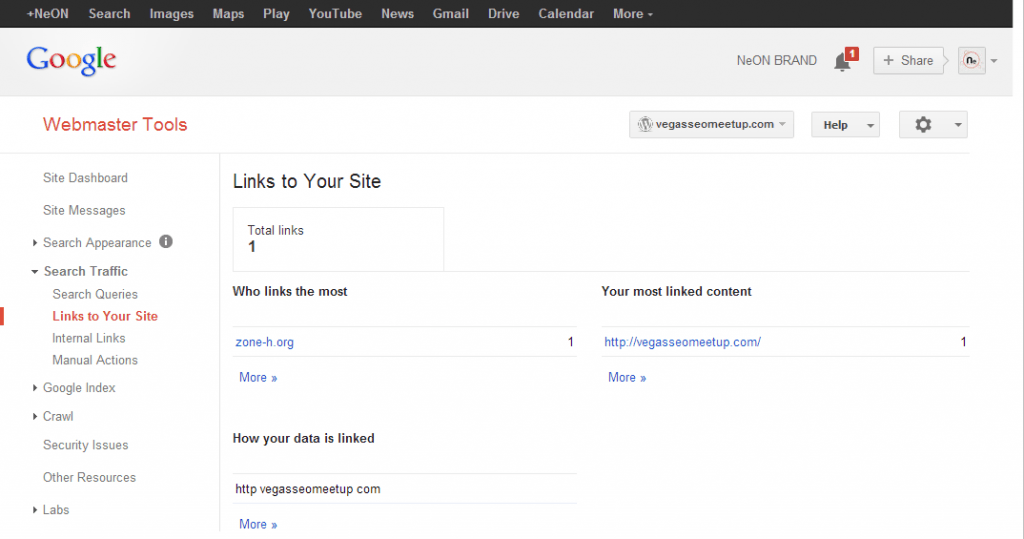Open Maps in the top bar
This screenshot has width=1024, height=539.
click(228, 14)
